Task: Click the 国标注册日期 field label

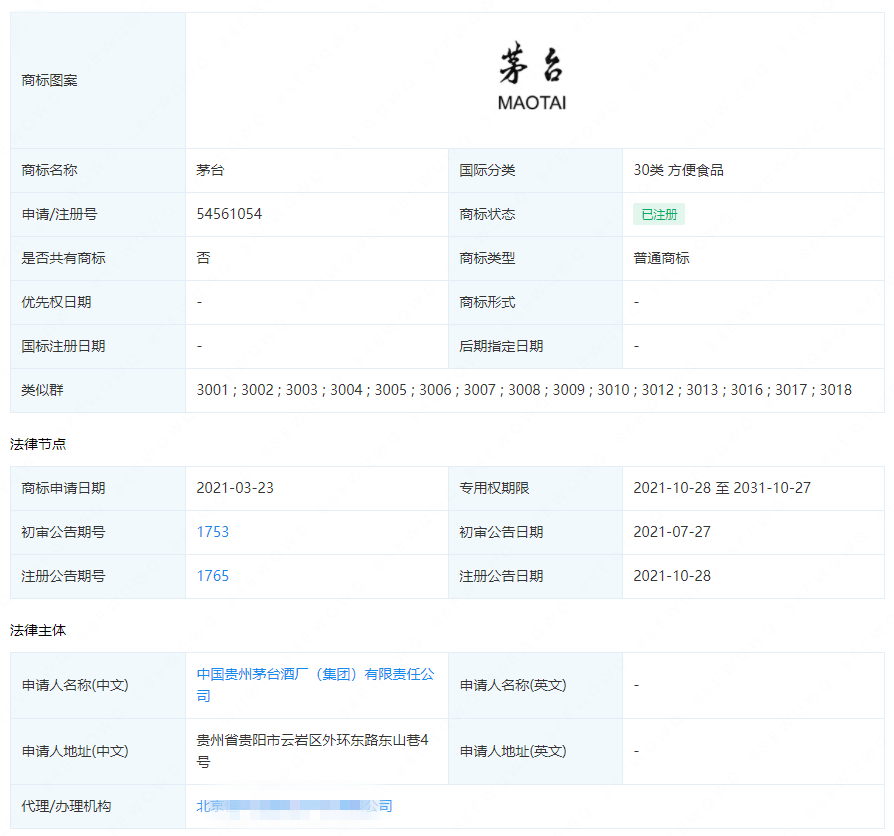Action: [x=63, y=346]
